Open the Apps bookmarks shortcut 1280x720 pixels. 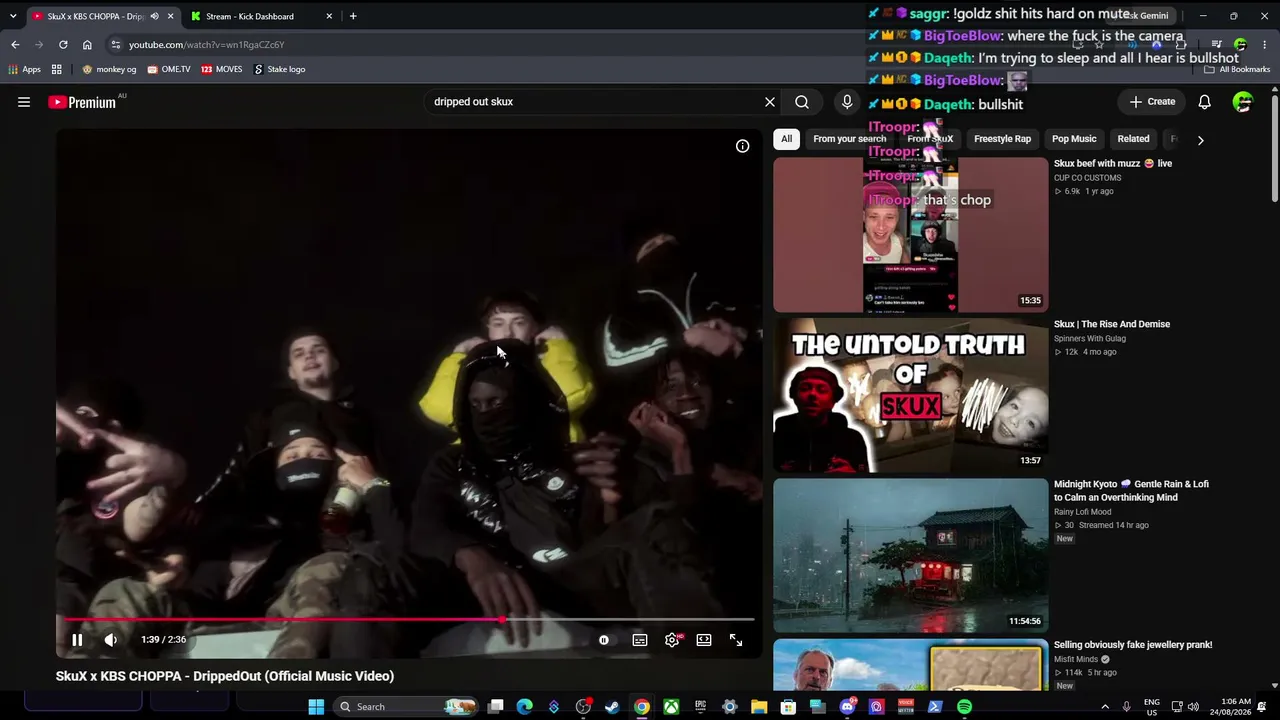tap(25, 70)
